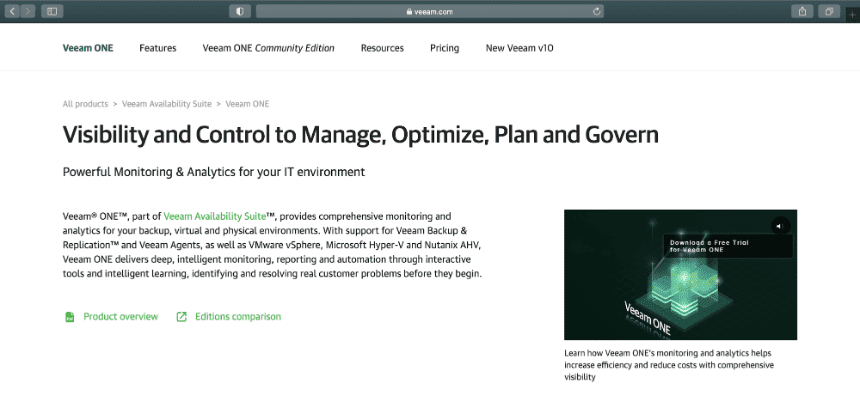Open the Editions comparison link
The height and width of the screenshot is (396, 860).
[x=238, y=316]
